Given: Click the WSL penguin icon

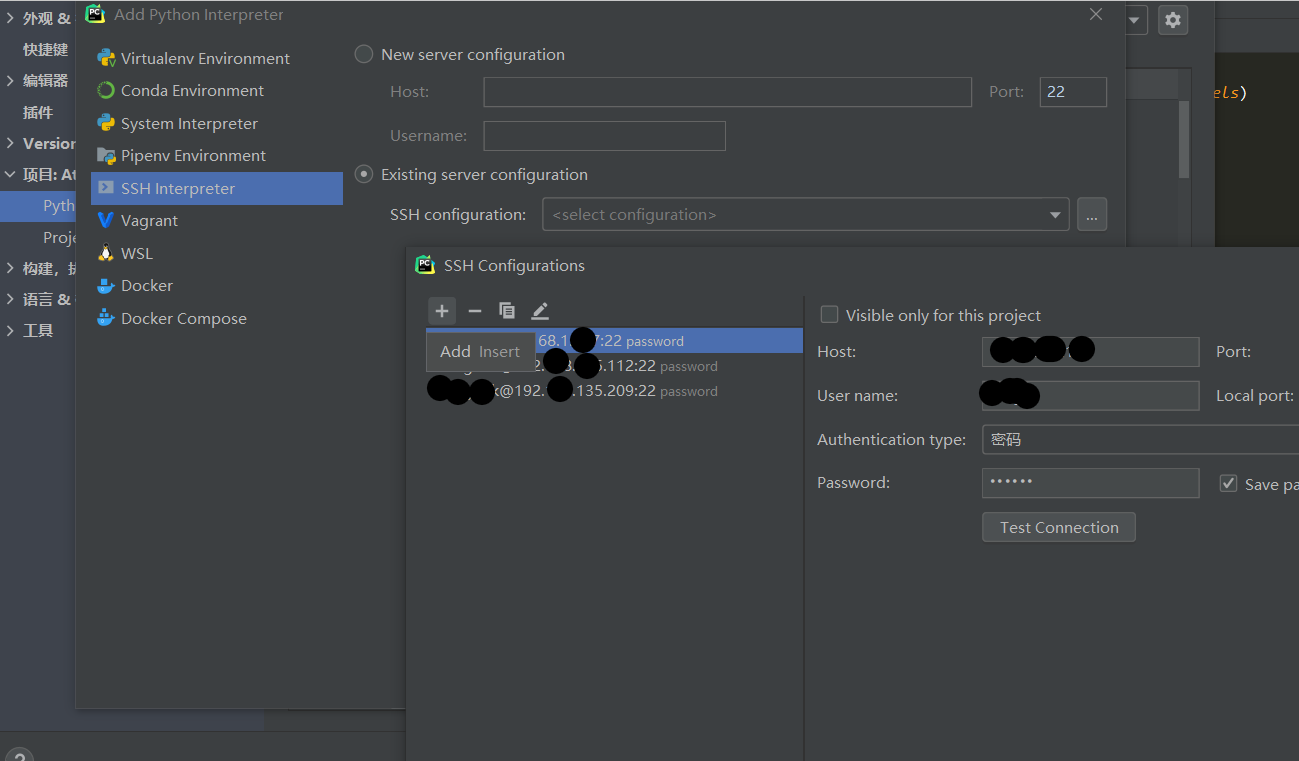Looking at the screenshot, I should coord(106,253).
